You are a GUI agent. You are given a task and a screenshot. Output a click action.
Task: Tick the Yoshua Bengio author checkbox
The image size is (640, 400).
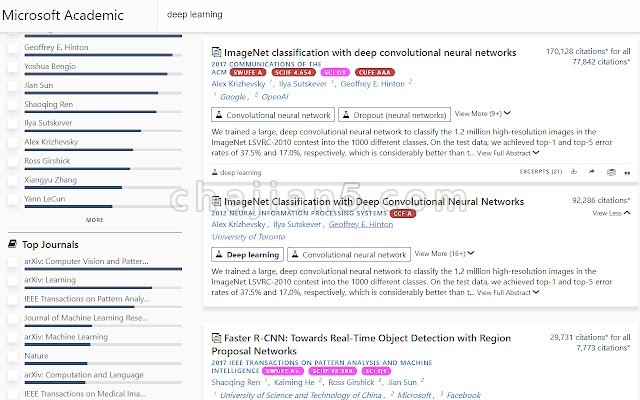13,67
